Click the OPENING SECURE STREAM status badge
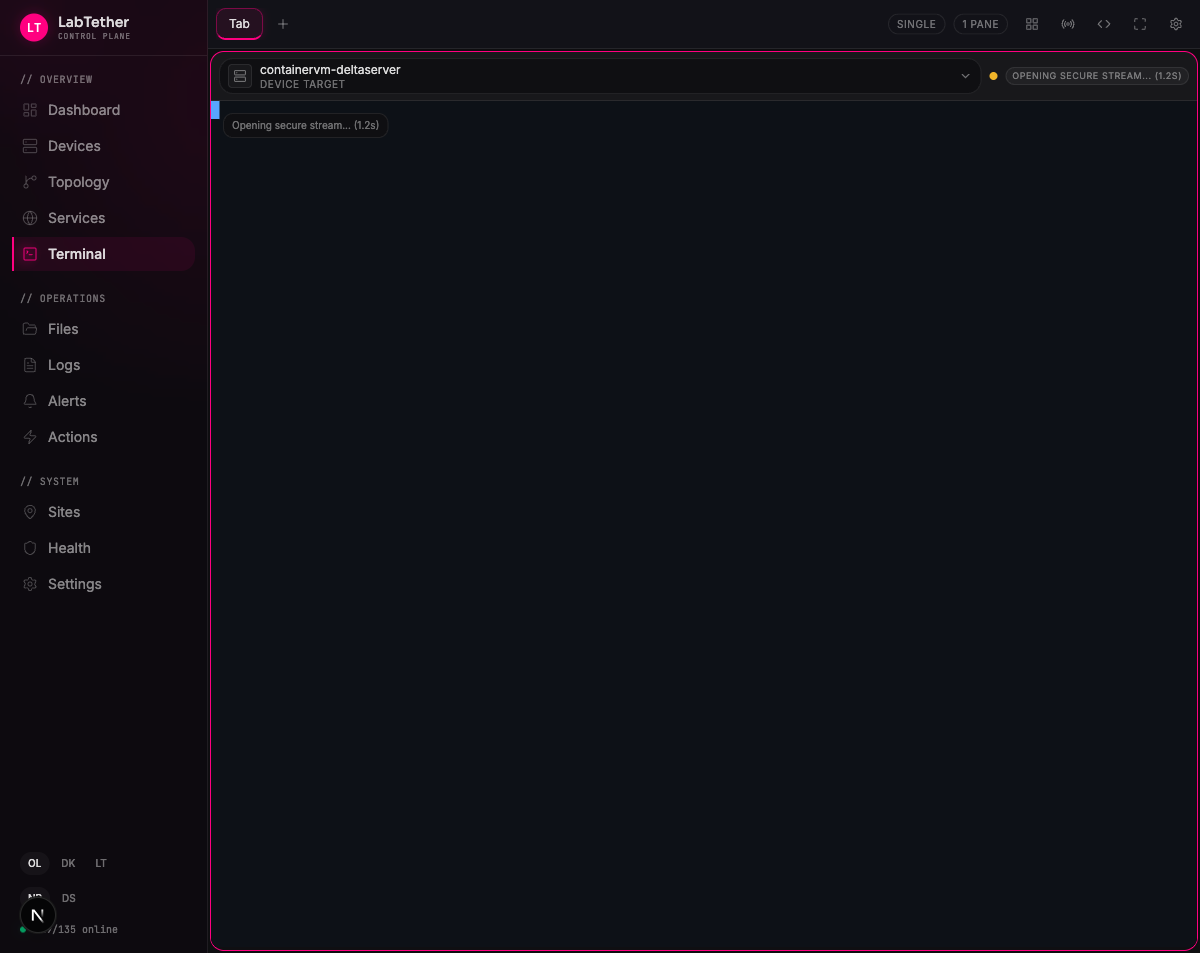 tap(1097, 76)
